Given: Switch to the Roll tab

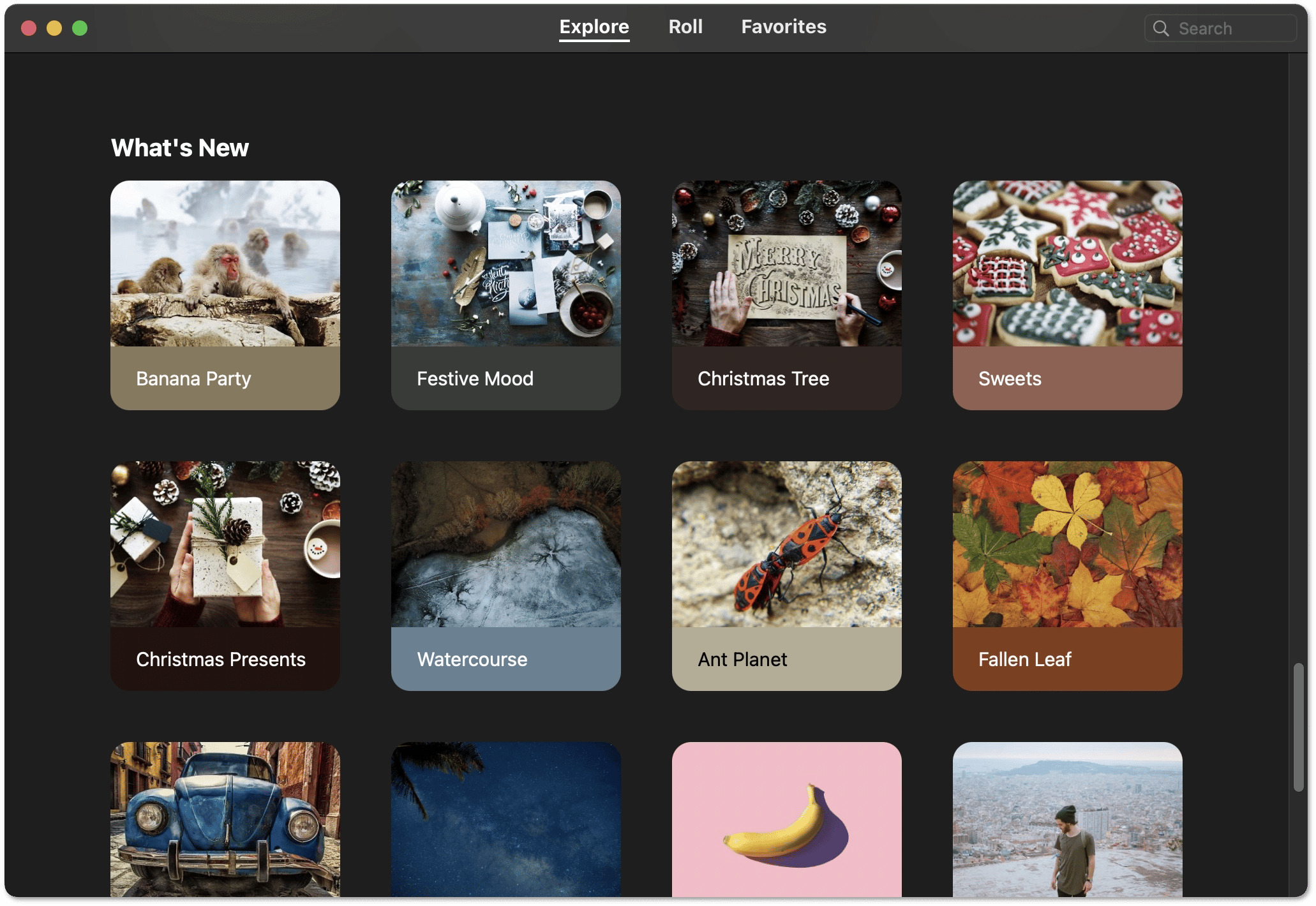Looking at the screenshot, I should coord(685,27).
